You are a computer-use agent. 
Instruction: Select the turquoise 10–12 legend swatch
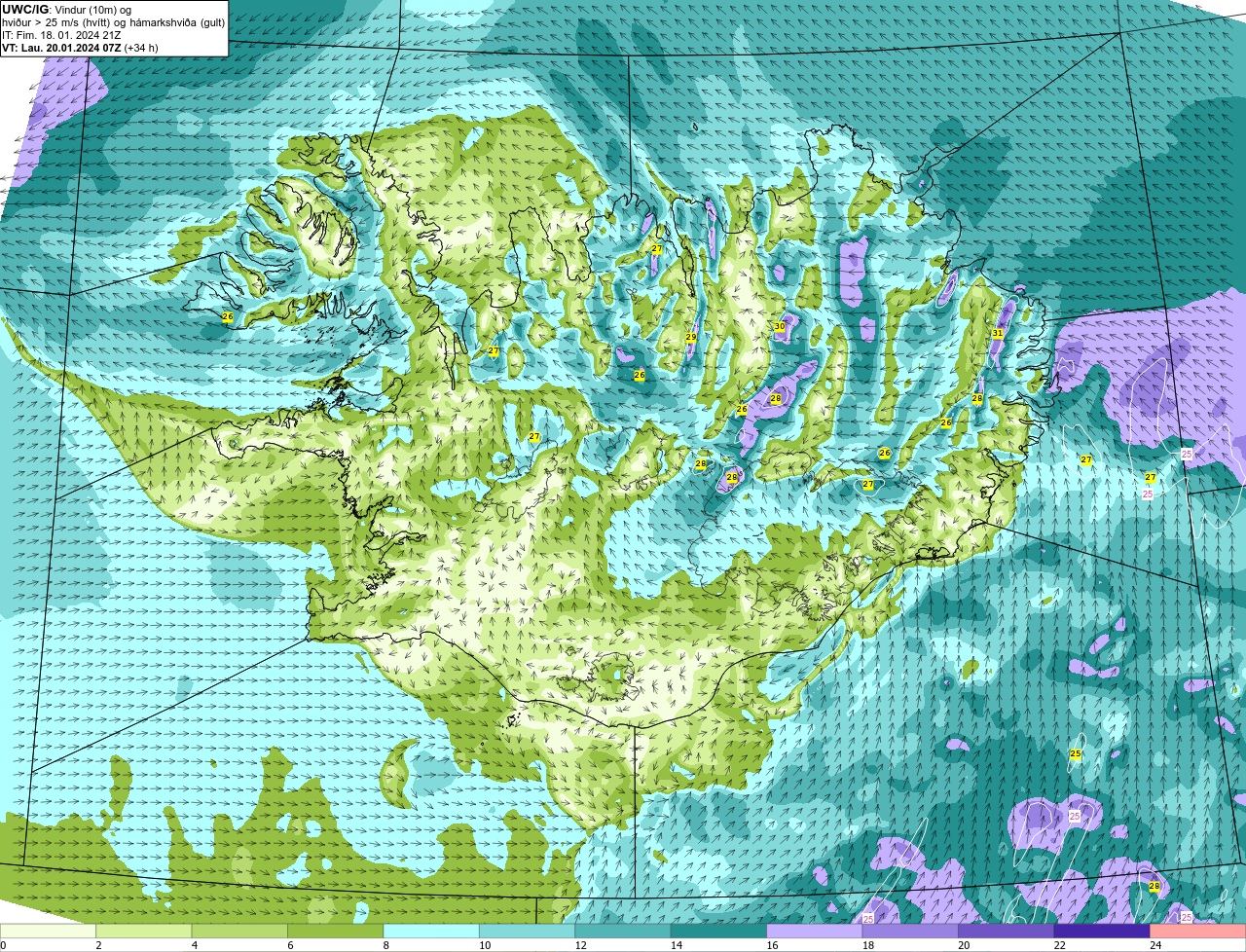528,931
